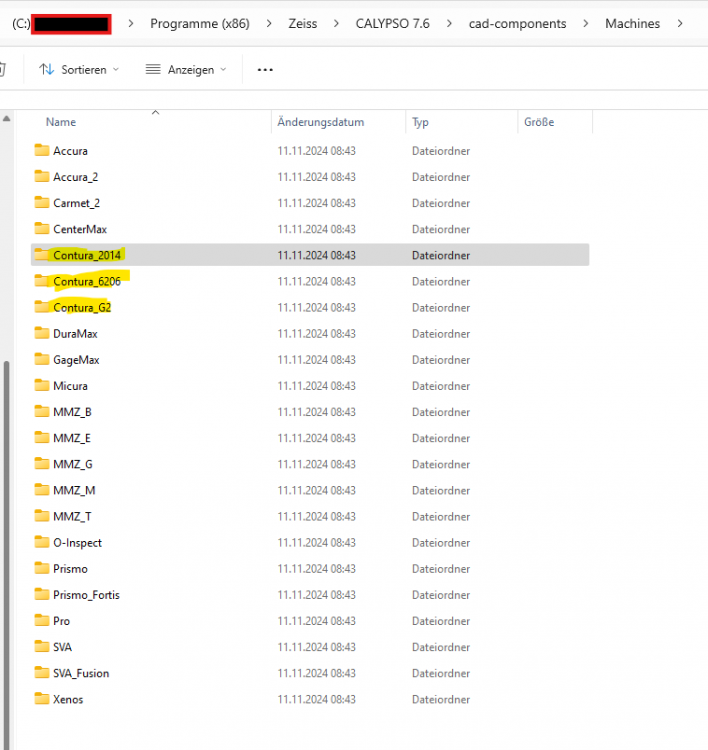708x750 pixels.
Task: Select the Pro folder icon
Action: (42, 621)
